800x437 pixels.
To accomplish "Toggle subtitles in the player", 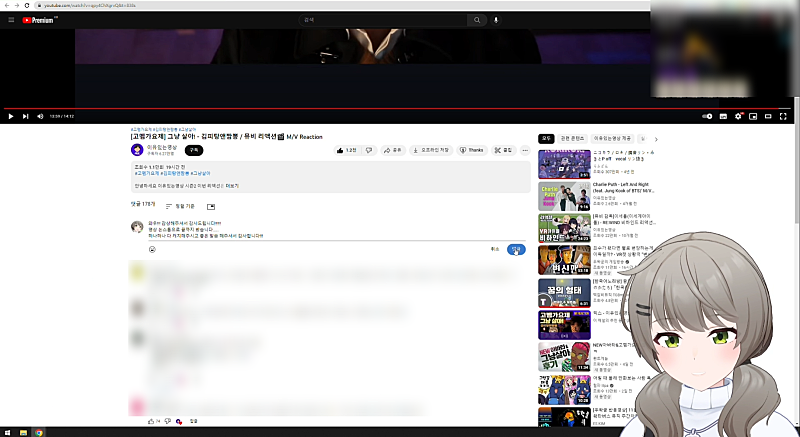I will (723, 116).
